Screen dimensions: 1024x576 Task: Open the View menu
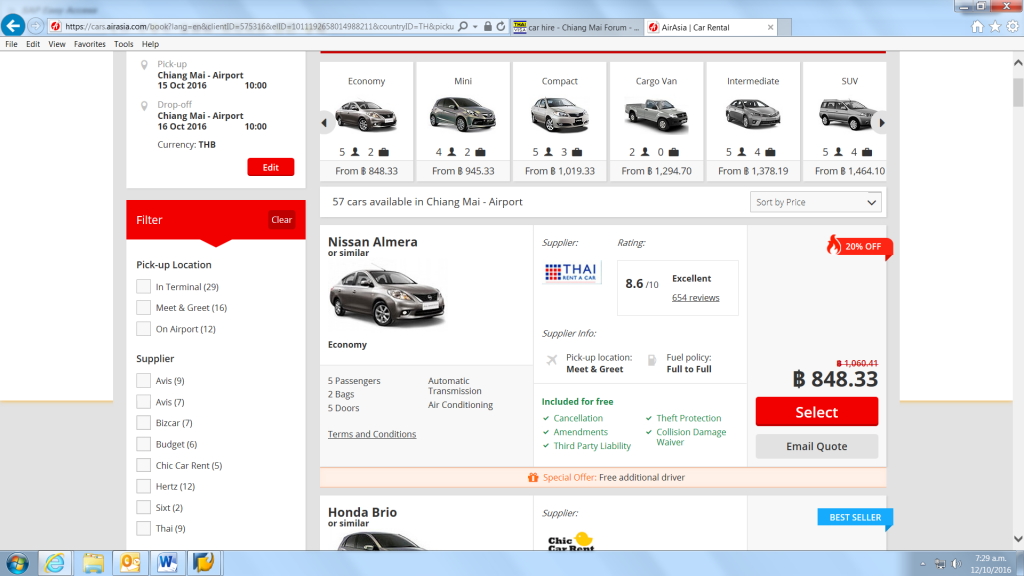coord(57,44)
